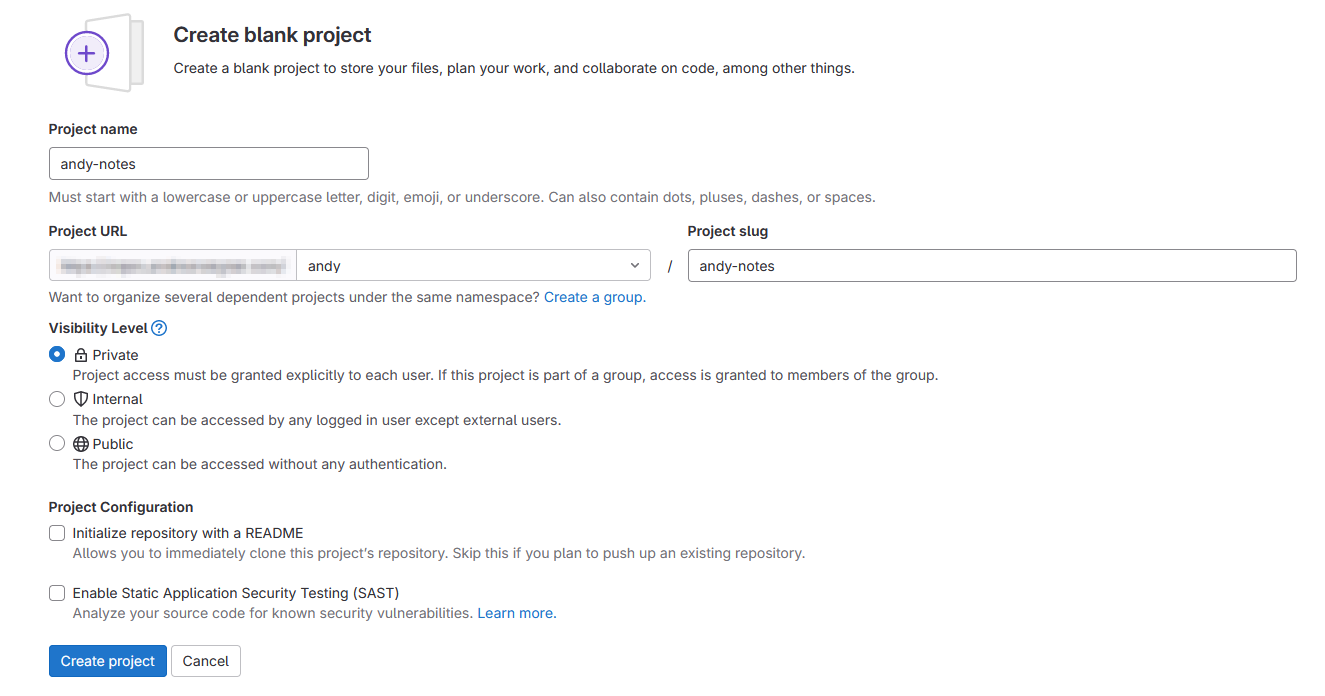Screen dimensions: 1325x696
Task: Click the Project name input field
Action: tap(209, 164)
